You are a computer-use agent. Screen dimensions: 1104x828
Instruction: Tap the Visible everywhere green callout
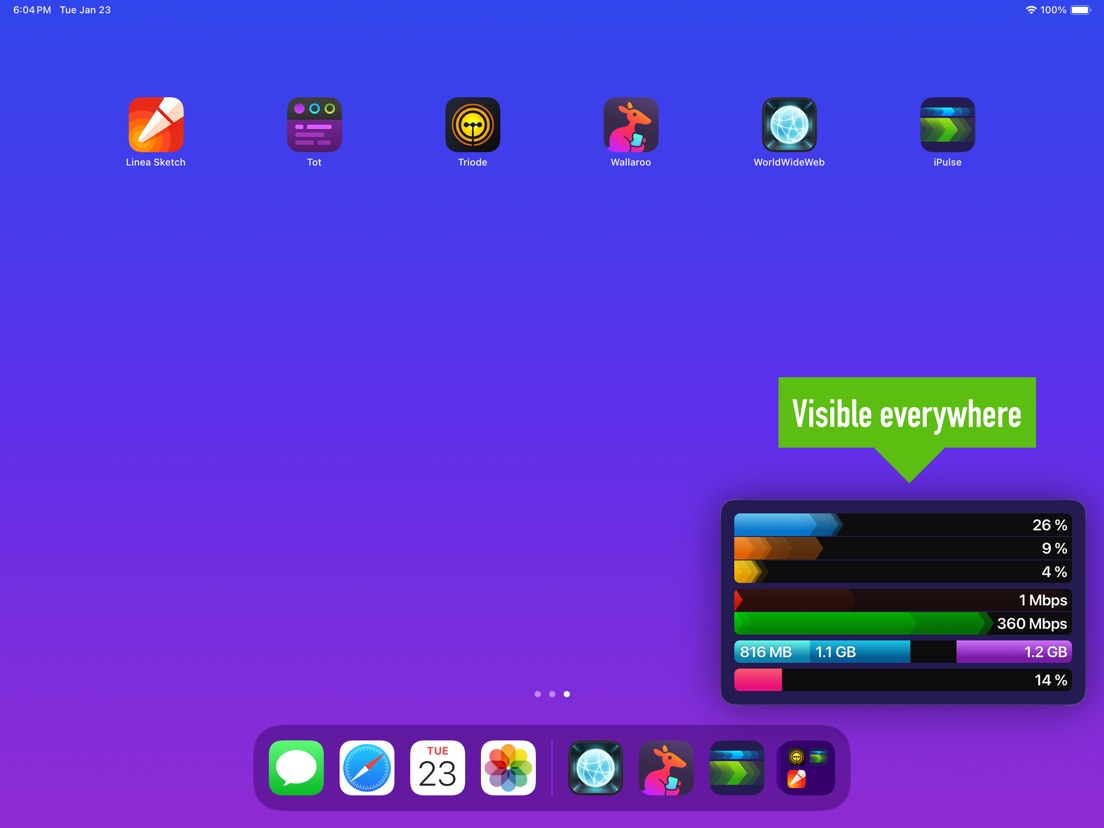(x=906, y=413)
